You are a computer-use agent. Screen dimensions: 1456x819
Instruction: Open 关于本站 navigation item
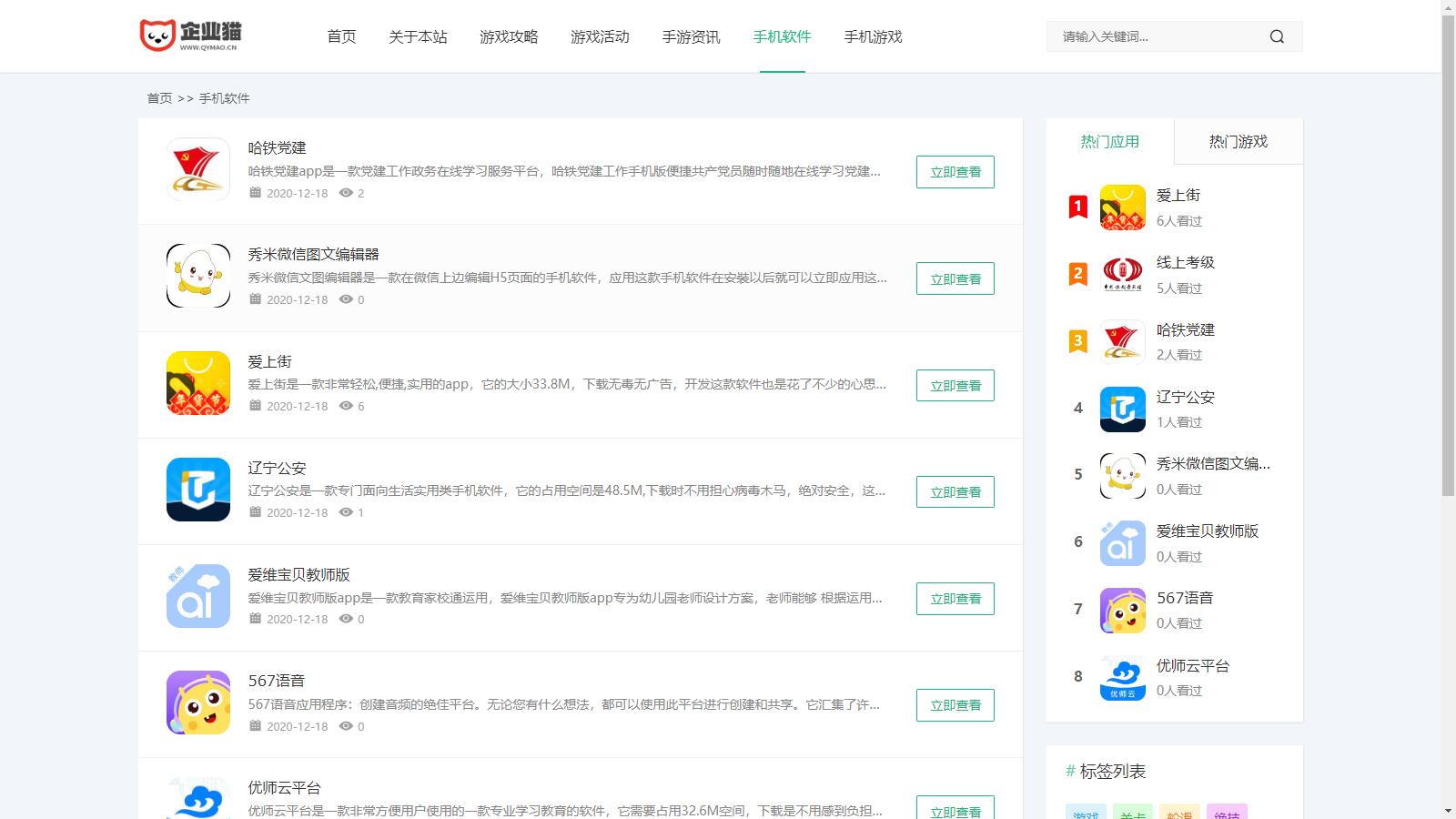tap(418, 36)
